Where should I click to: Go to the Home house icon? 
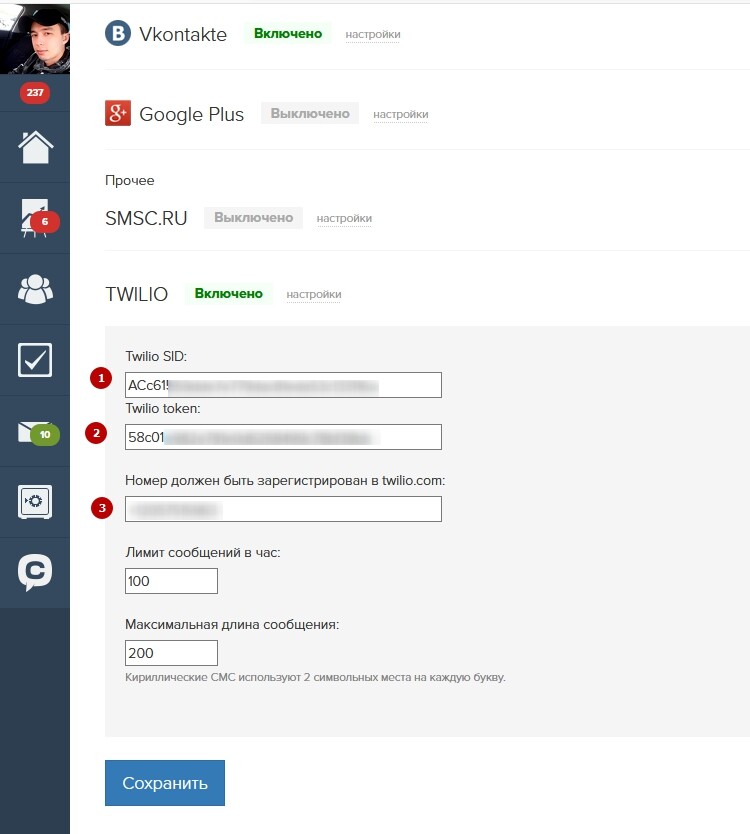[35, 147]
